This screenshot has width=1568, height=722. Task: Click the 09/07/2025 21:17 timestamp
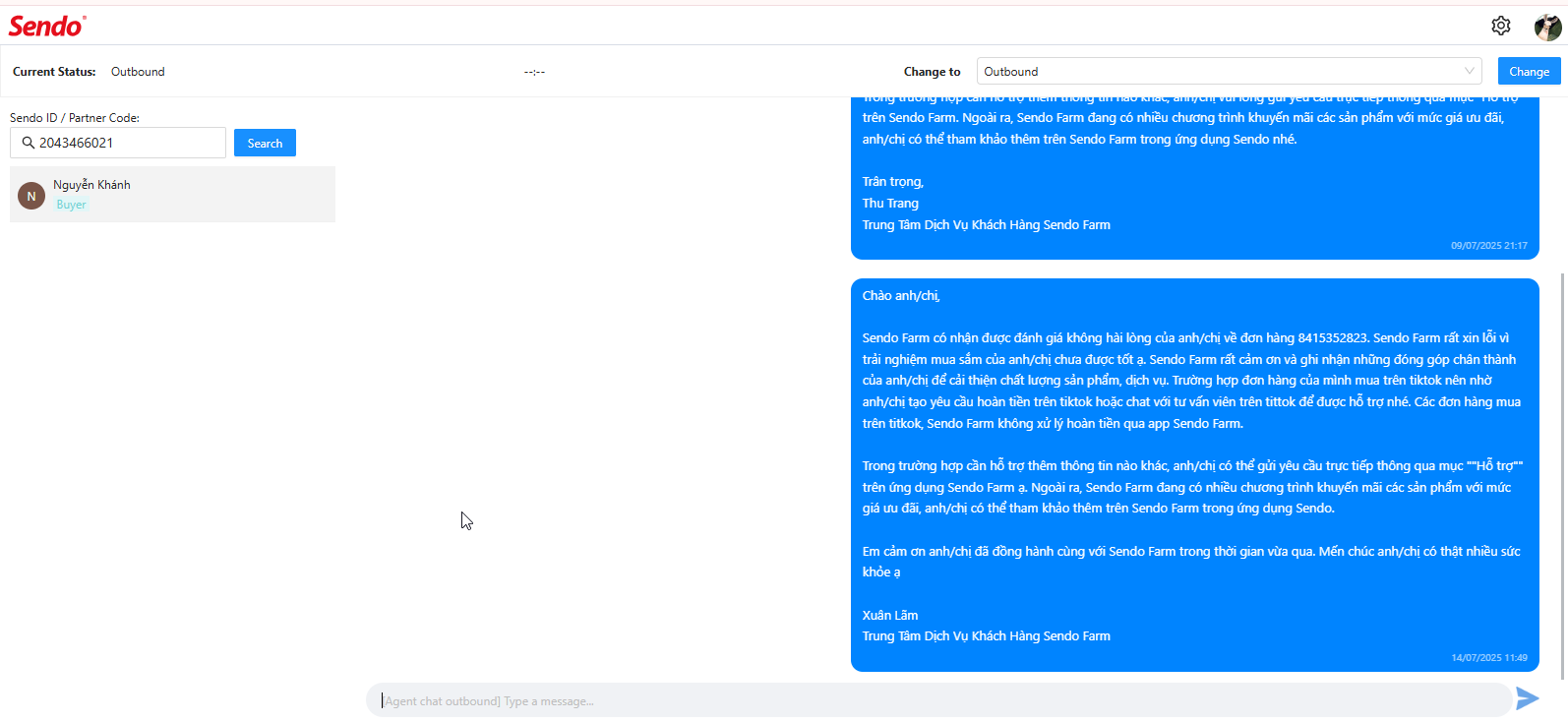tap(1489, 246)
